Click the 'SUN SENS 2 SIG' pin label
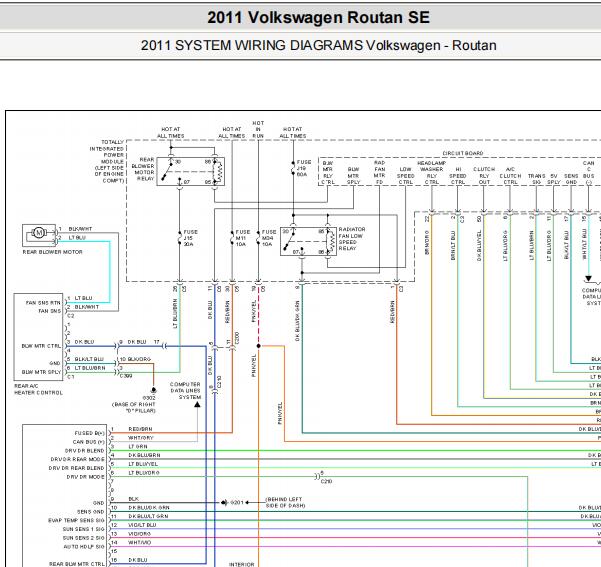 (83, 538)
